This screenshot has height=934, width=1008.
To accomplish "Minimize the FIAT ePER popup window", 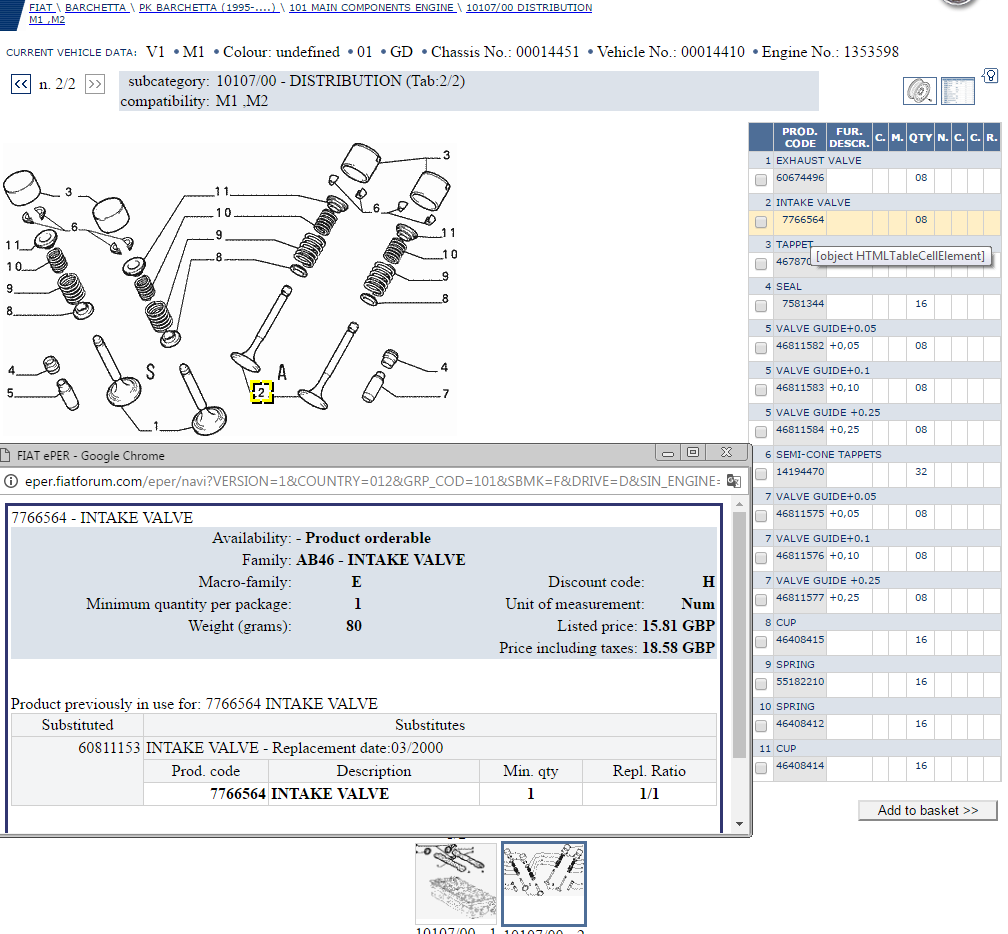I will click(x=668, y=453).
